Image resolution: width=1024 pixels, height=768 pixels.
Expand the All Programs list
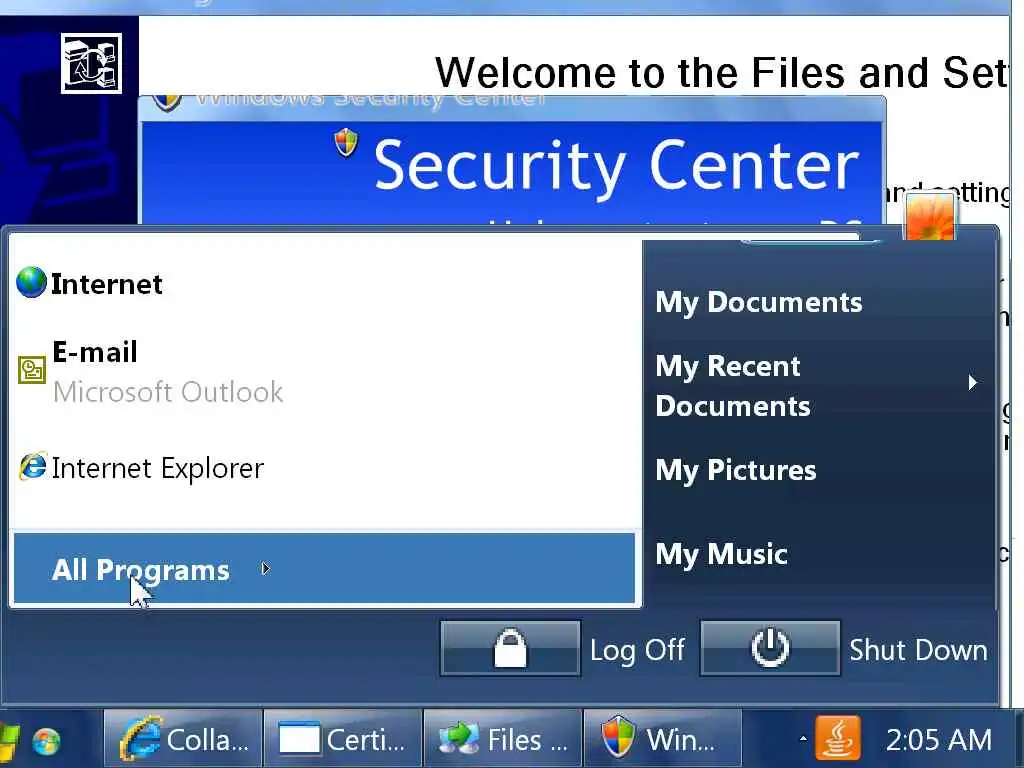tap(324, 568)
